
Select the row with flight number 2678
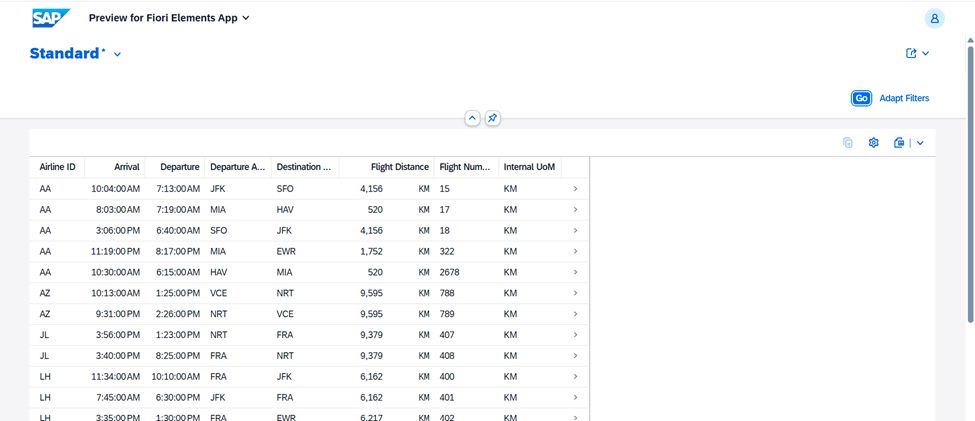[x=300, y=272]
